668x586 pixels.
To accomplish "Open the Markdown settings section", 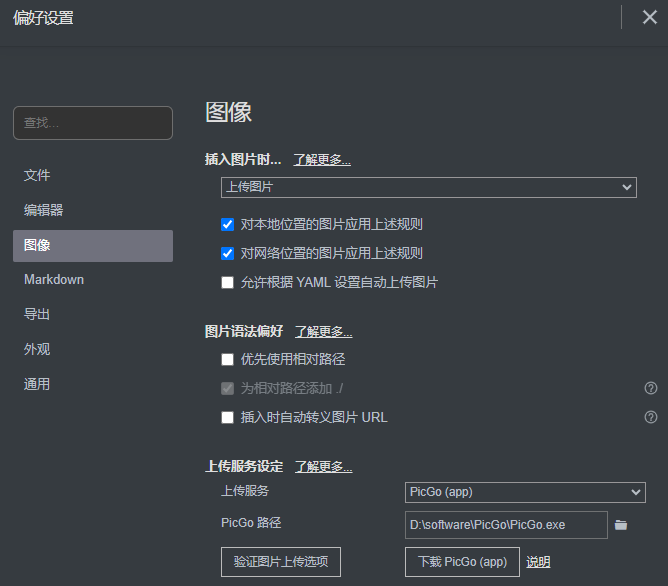I will coord(93,280).
